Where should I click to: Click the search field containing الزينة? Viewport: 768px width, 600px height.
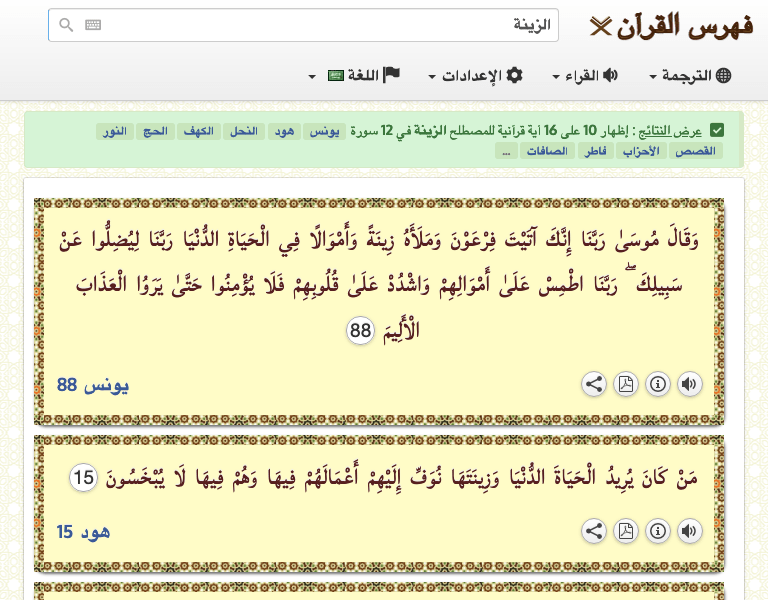click(x=320, y=25)
